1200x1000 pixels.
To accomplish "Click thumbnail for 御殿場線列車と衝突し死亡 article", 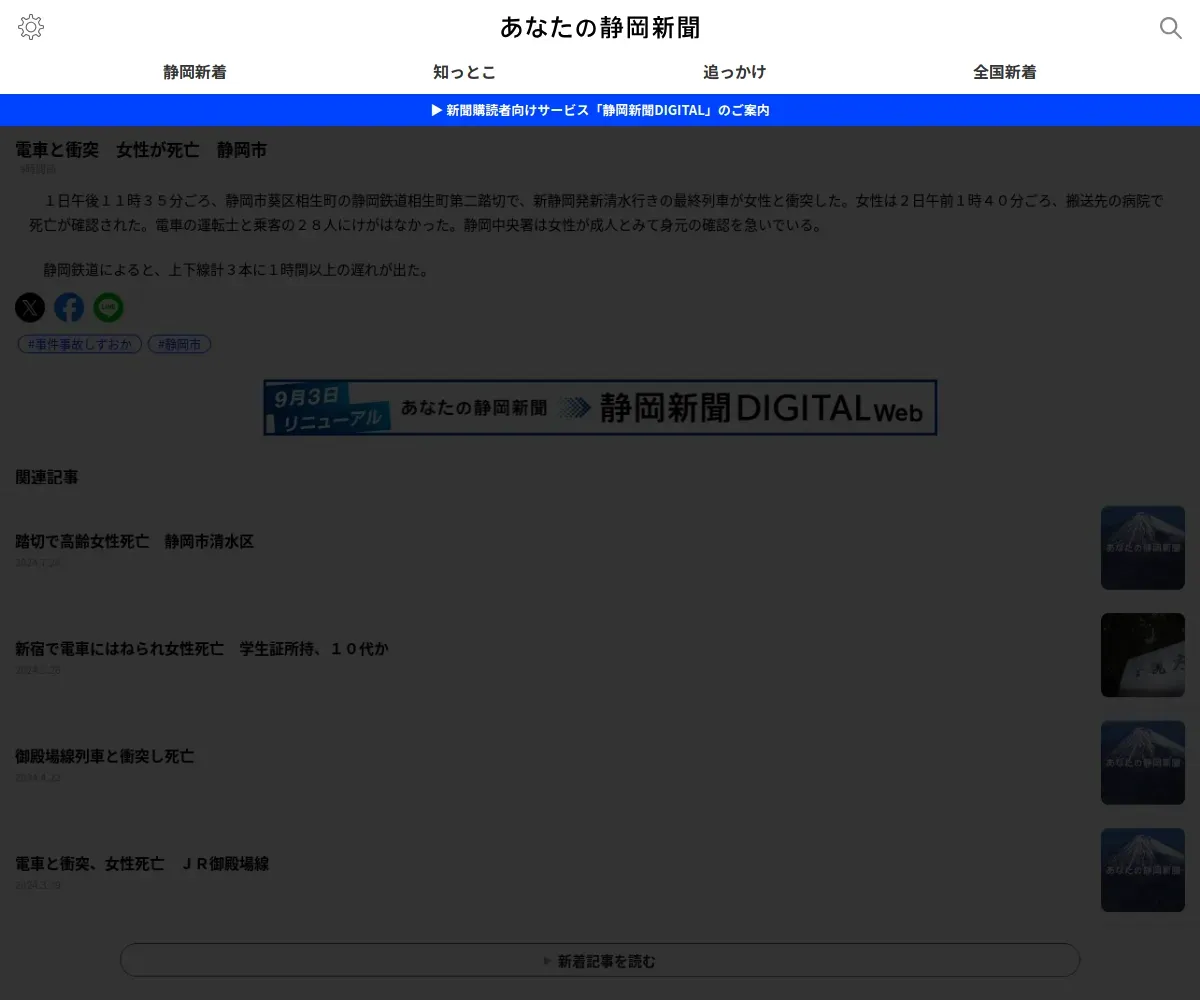I will pos(1143,763).
